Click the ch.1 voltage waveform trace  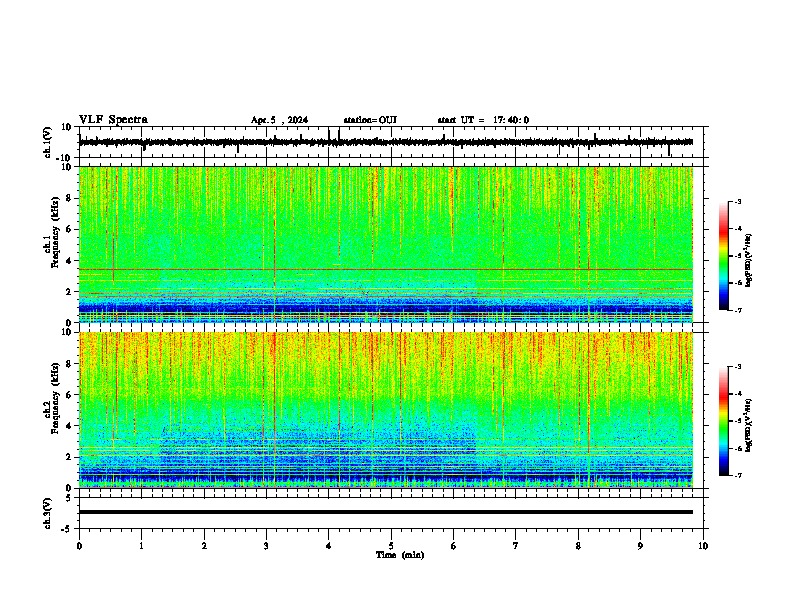pos(386,142)
